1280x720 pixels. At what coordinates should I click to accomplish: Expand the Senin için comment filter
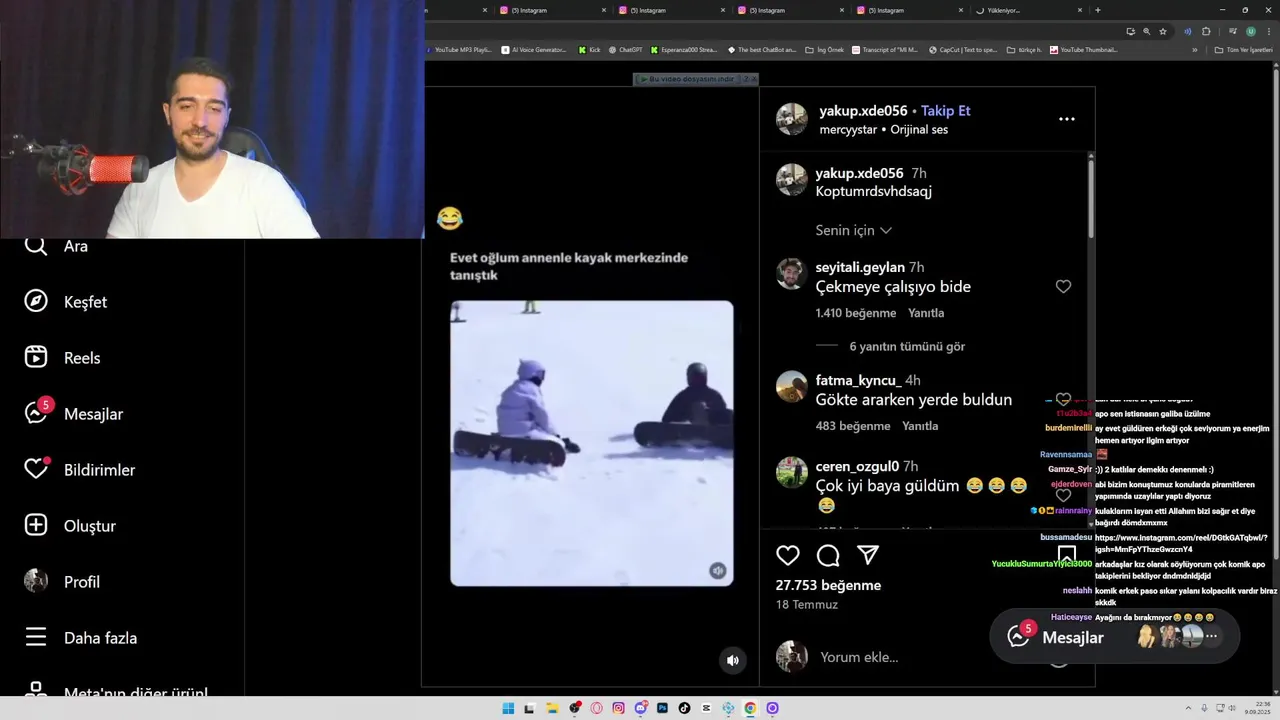[x=853, y=230]
